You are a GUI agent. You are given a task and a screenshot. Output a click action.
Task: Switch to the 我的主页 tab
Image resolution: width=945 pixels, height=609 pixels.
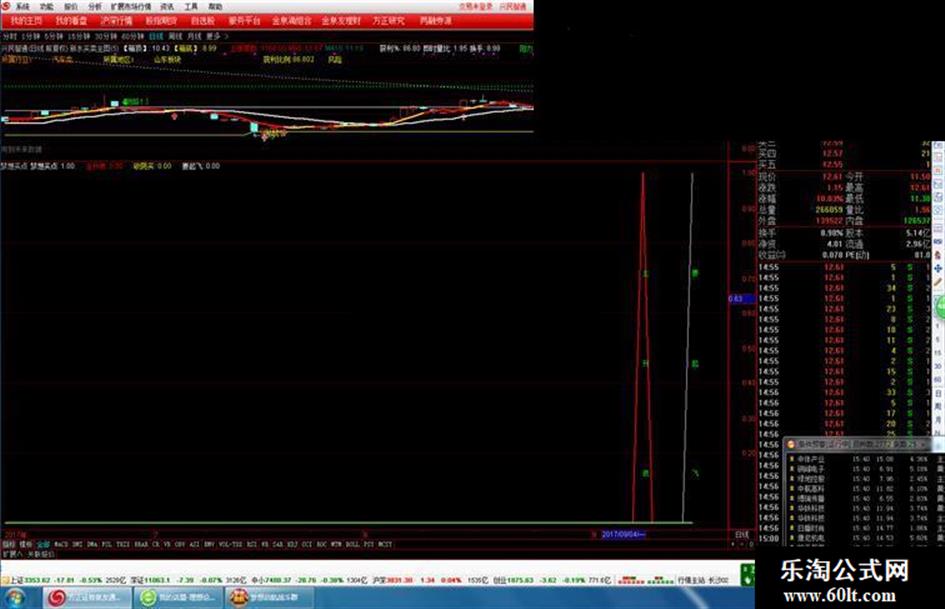click(26, 21)
